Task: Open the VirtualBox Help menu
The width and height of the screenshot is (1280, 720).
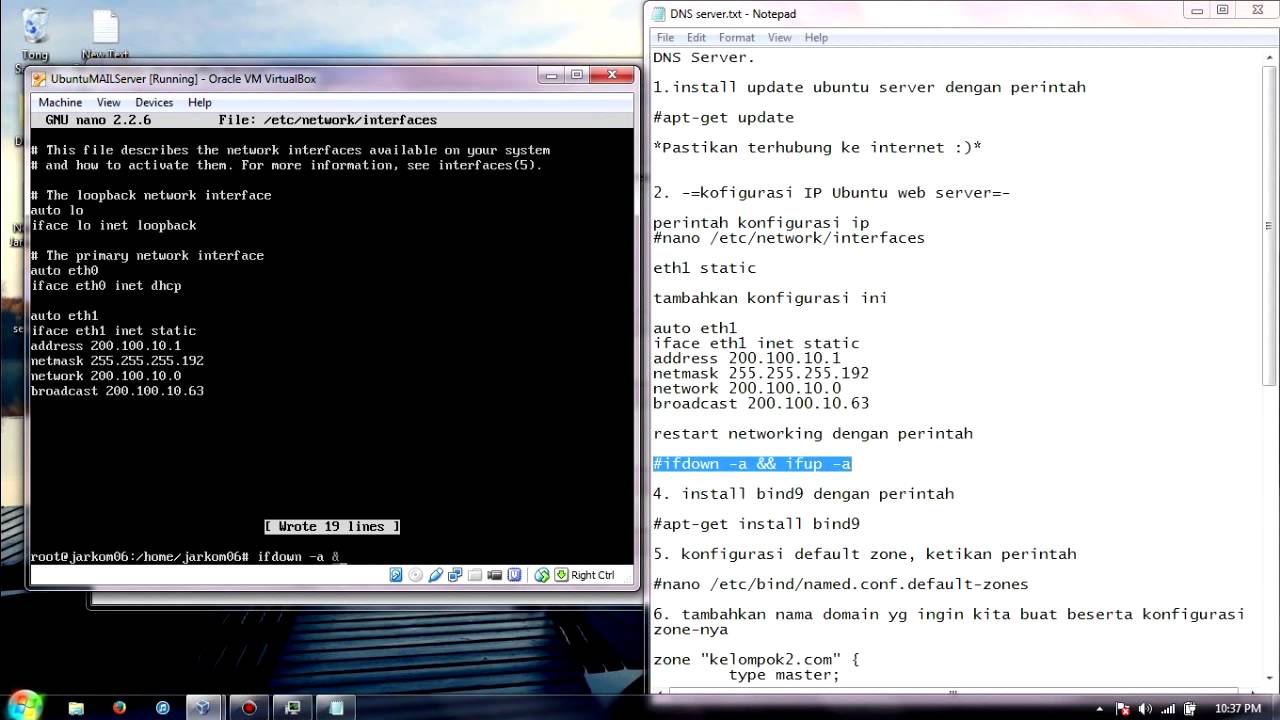Action: tap(200, 102)
